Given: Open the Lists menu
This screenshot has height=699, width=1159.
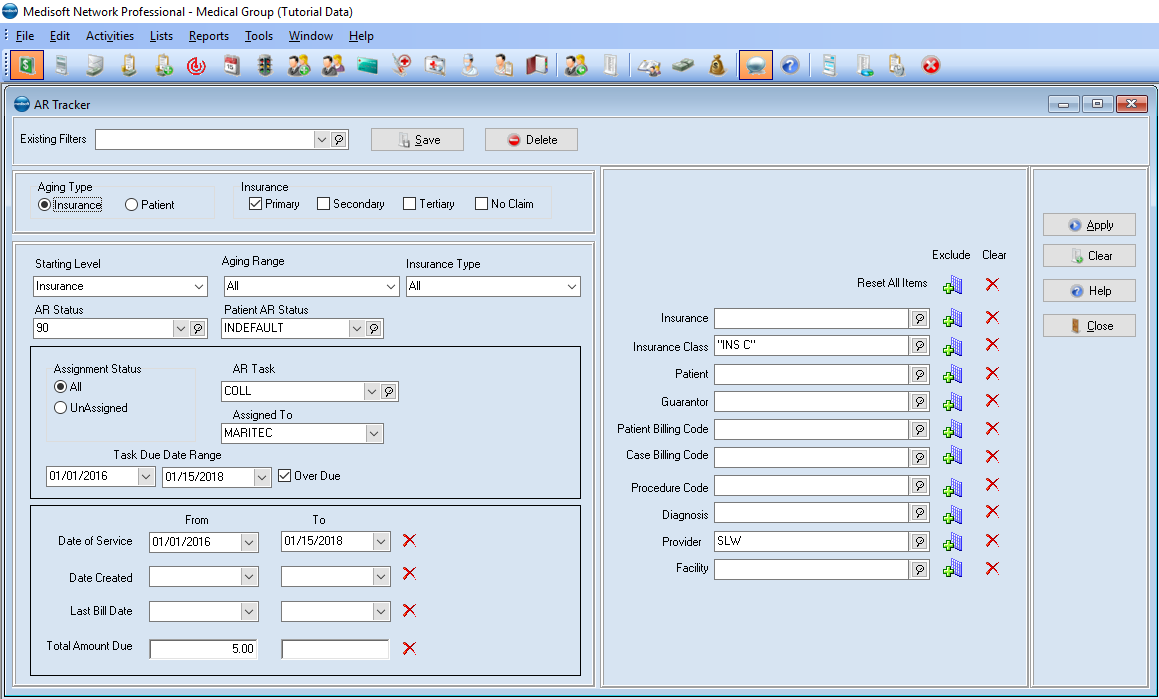Looking at the screenshot, I should tap(161, 35).
